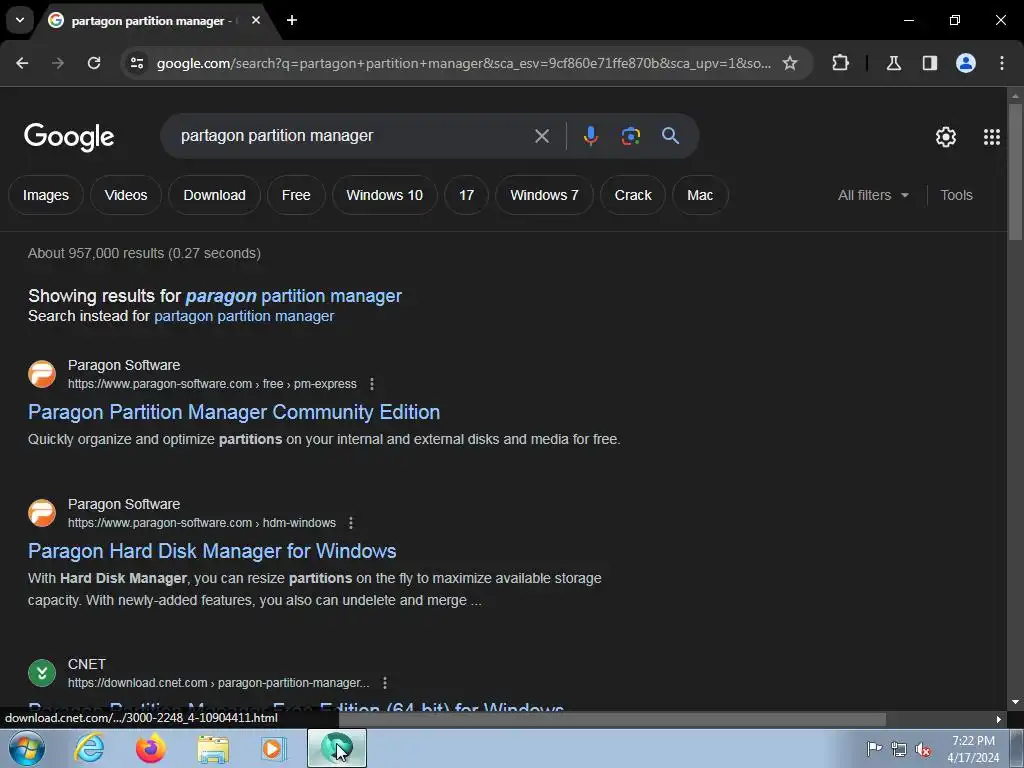
Task: Open the search Tools menu
Action: (956, 195)
